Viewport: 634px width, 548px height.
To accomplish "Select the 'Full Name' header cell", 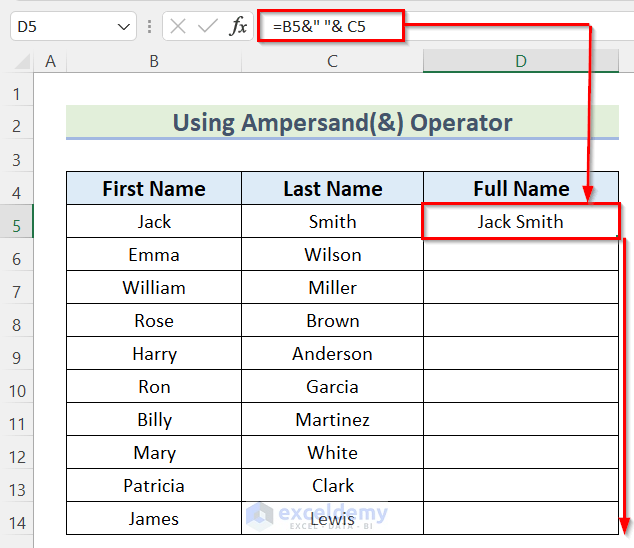I will click(521, 188).
